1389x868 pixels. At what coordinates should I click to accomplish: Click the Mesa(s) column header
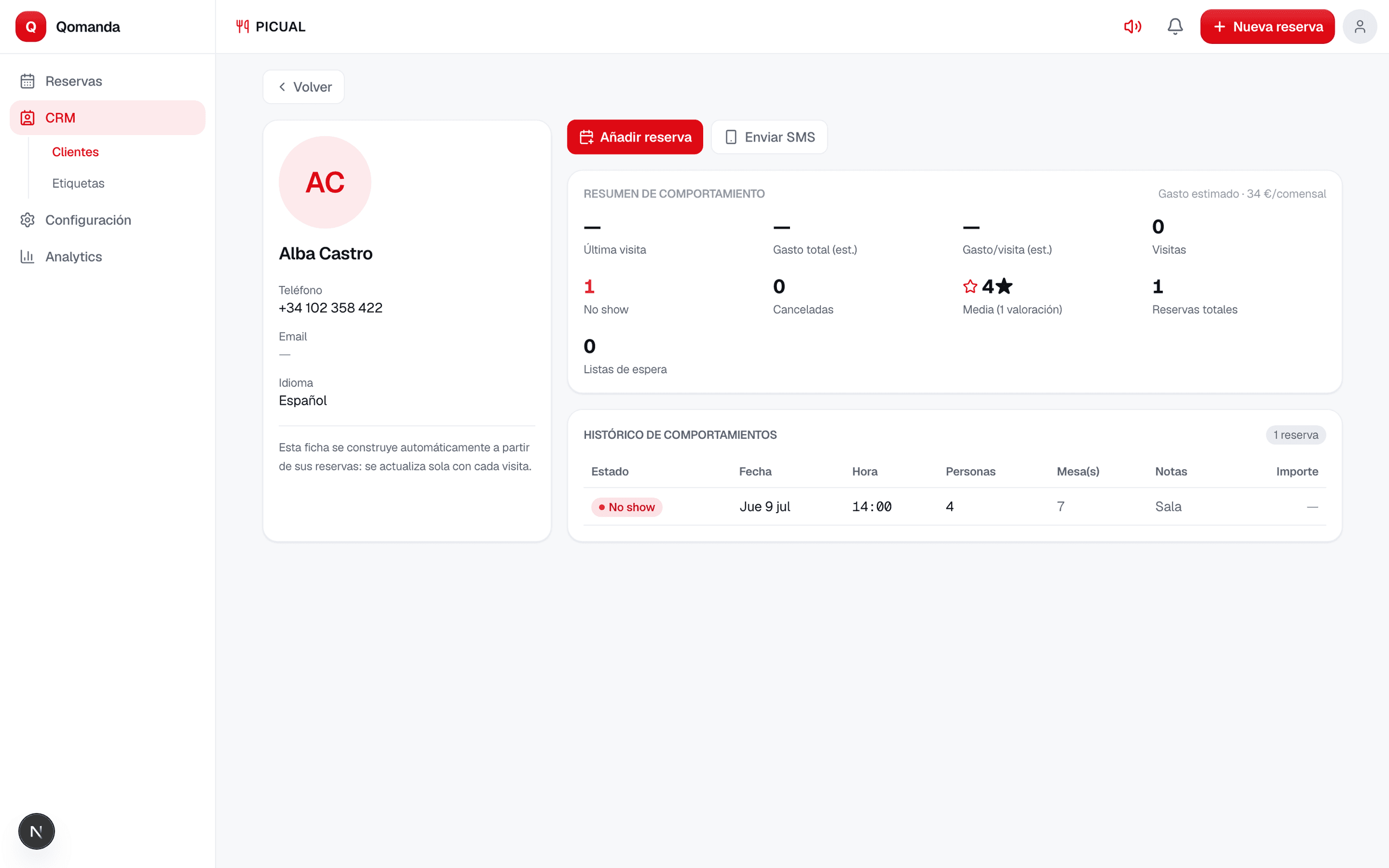pos(1078,471)
